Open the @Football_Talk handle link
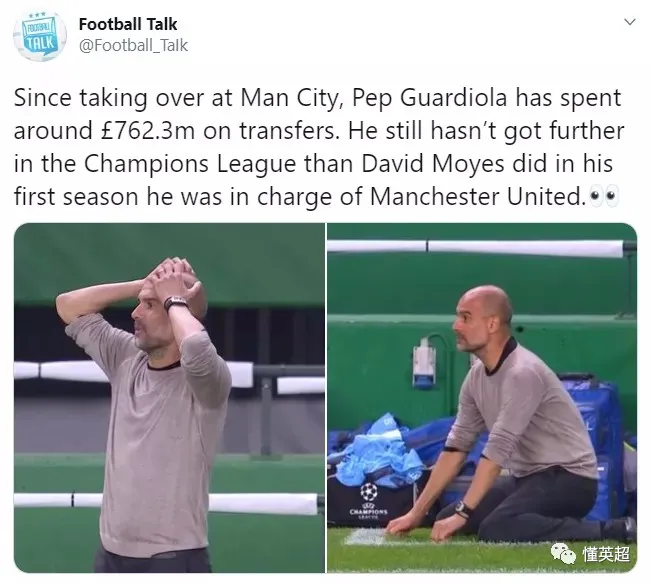Image resolution: width=651 pixels, height=583 pixels. click(x=133, y=45)
